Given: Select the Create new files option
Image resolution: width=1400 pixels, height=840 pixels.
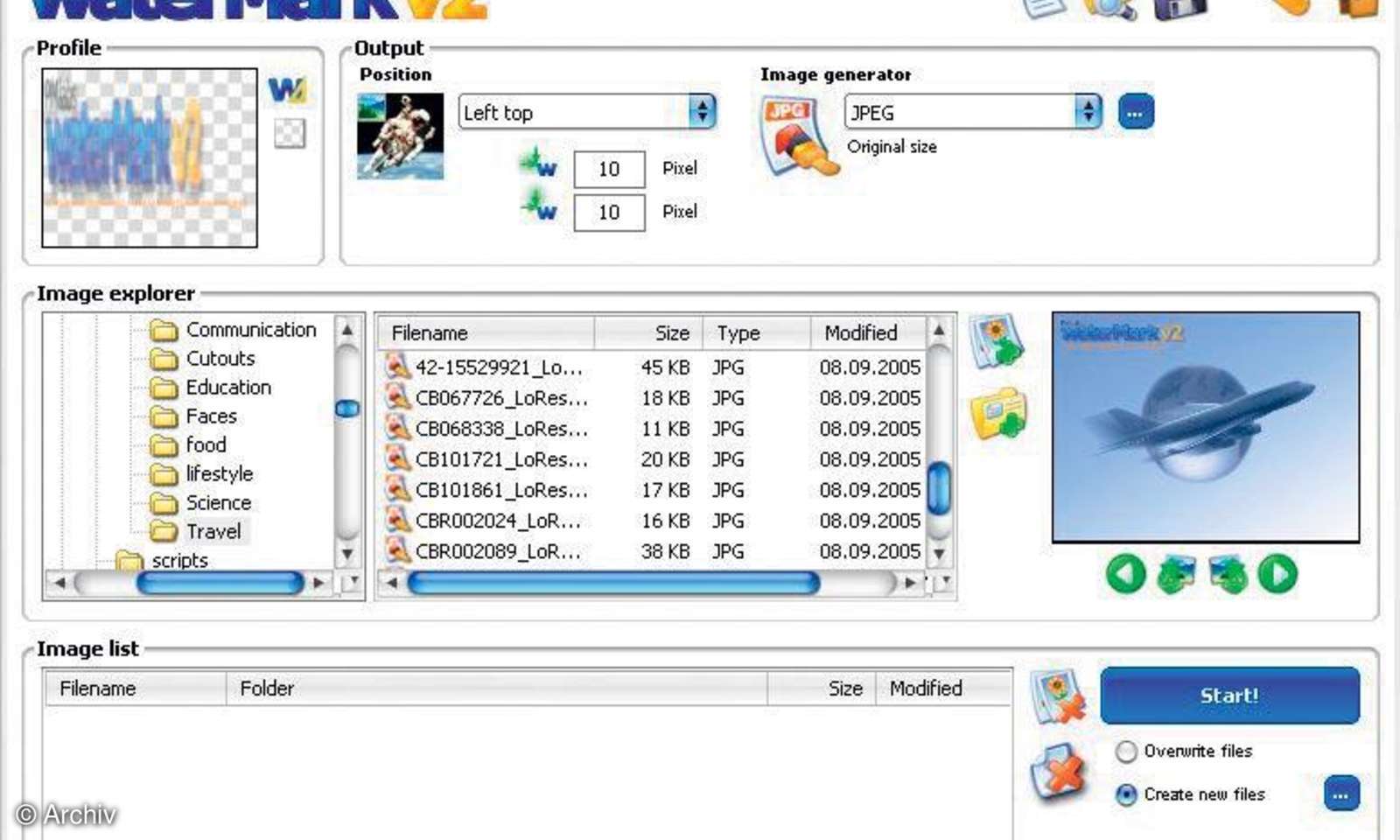Looking at the screenshot, I should point(1127,794).
